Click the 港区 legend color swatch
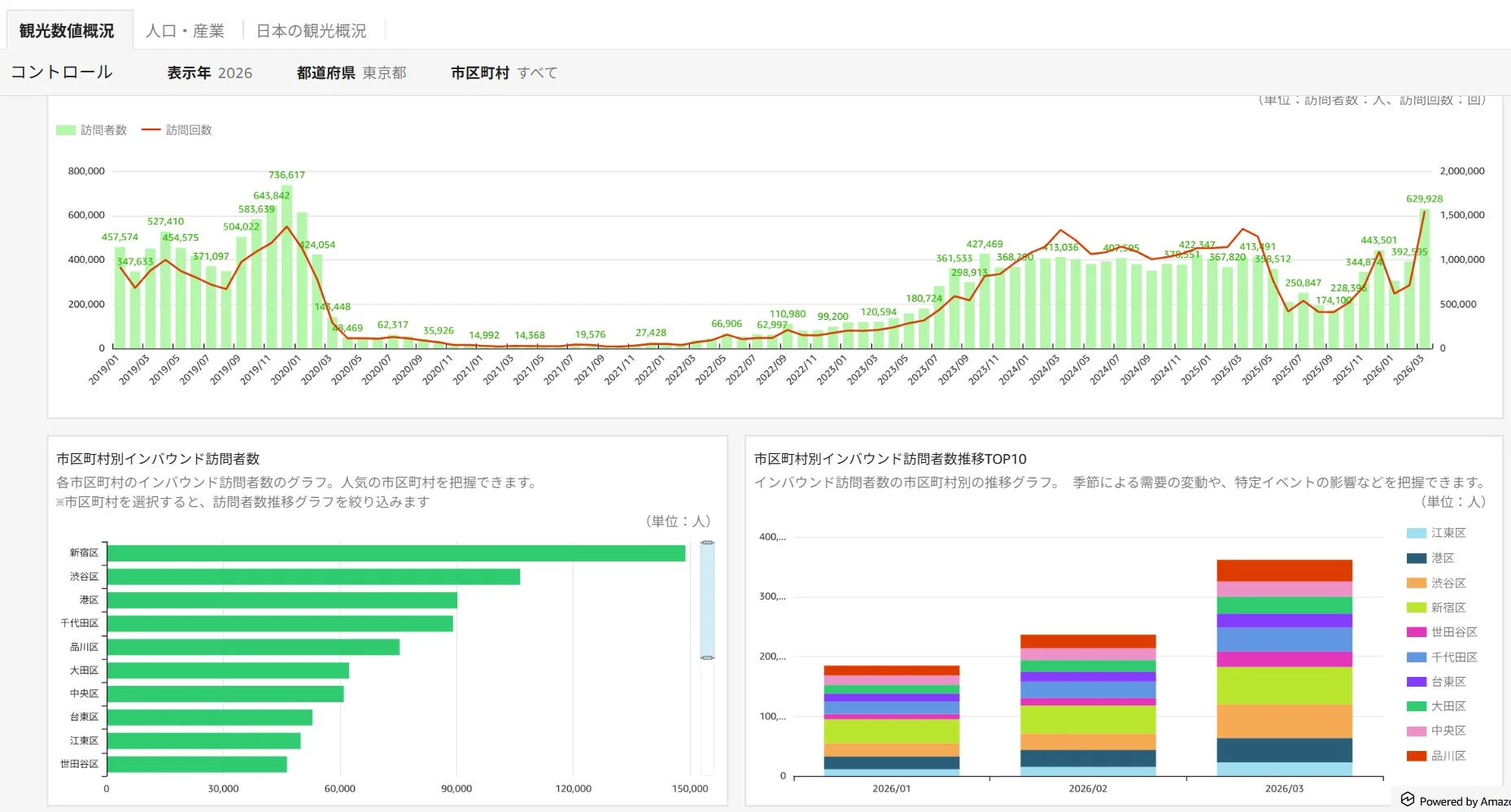Screen dimensions: 1511x812 point(1417,558)
